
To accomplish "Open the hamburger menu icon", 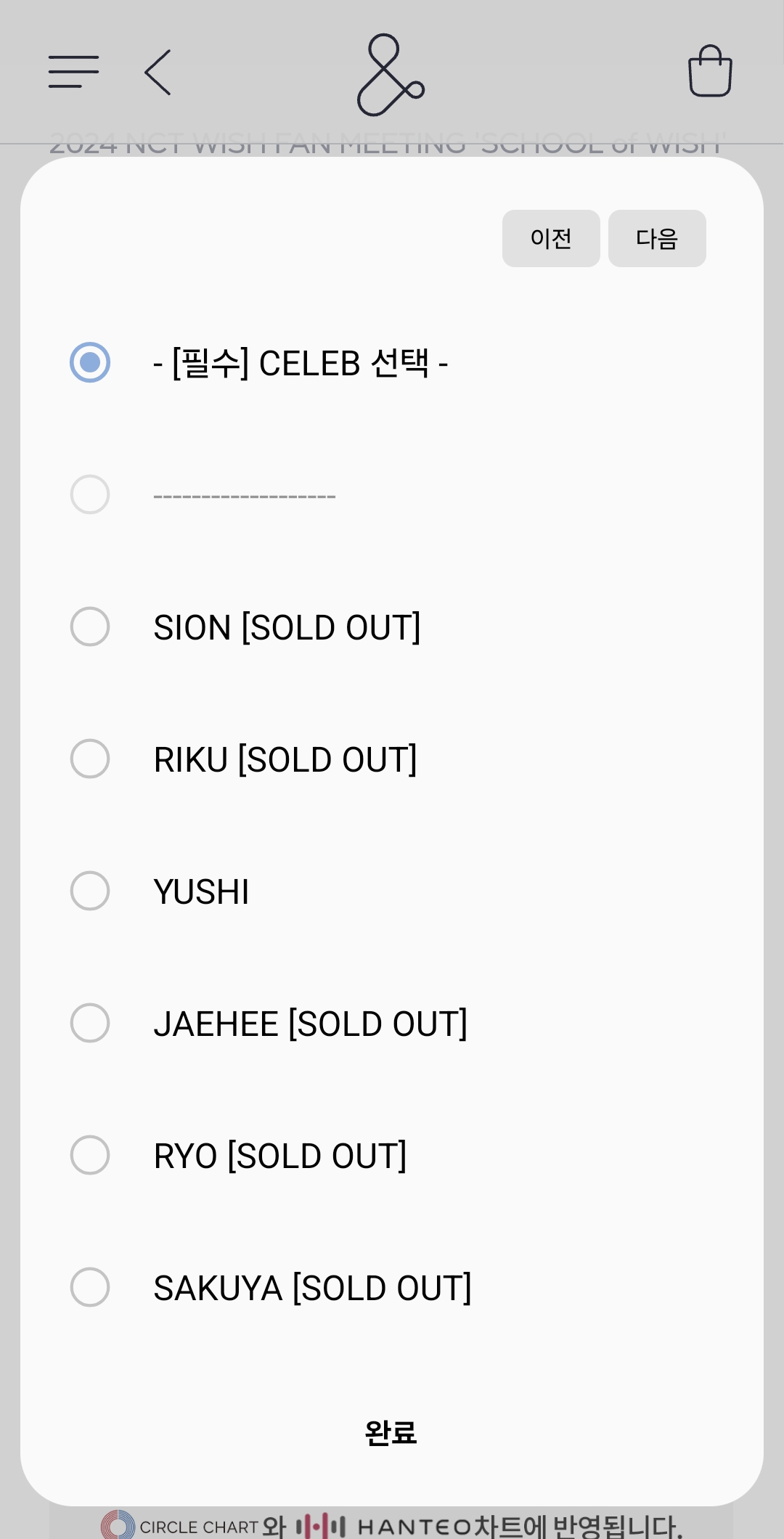I will [73, 72].
